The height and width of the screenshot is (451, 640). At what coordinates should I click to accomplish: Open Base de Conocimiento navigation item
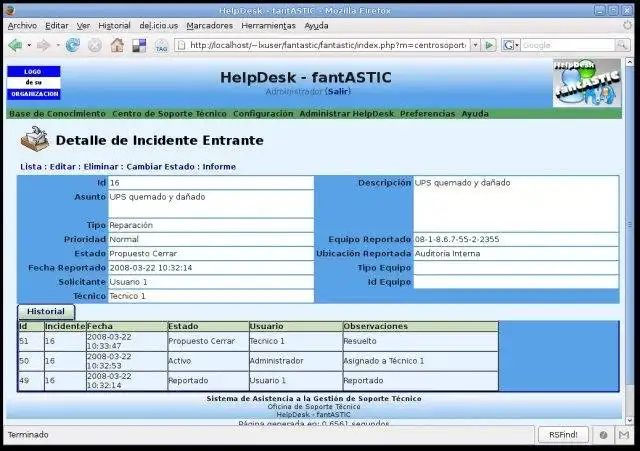tap(57, 114)
